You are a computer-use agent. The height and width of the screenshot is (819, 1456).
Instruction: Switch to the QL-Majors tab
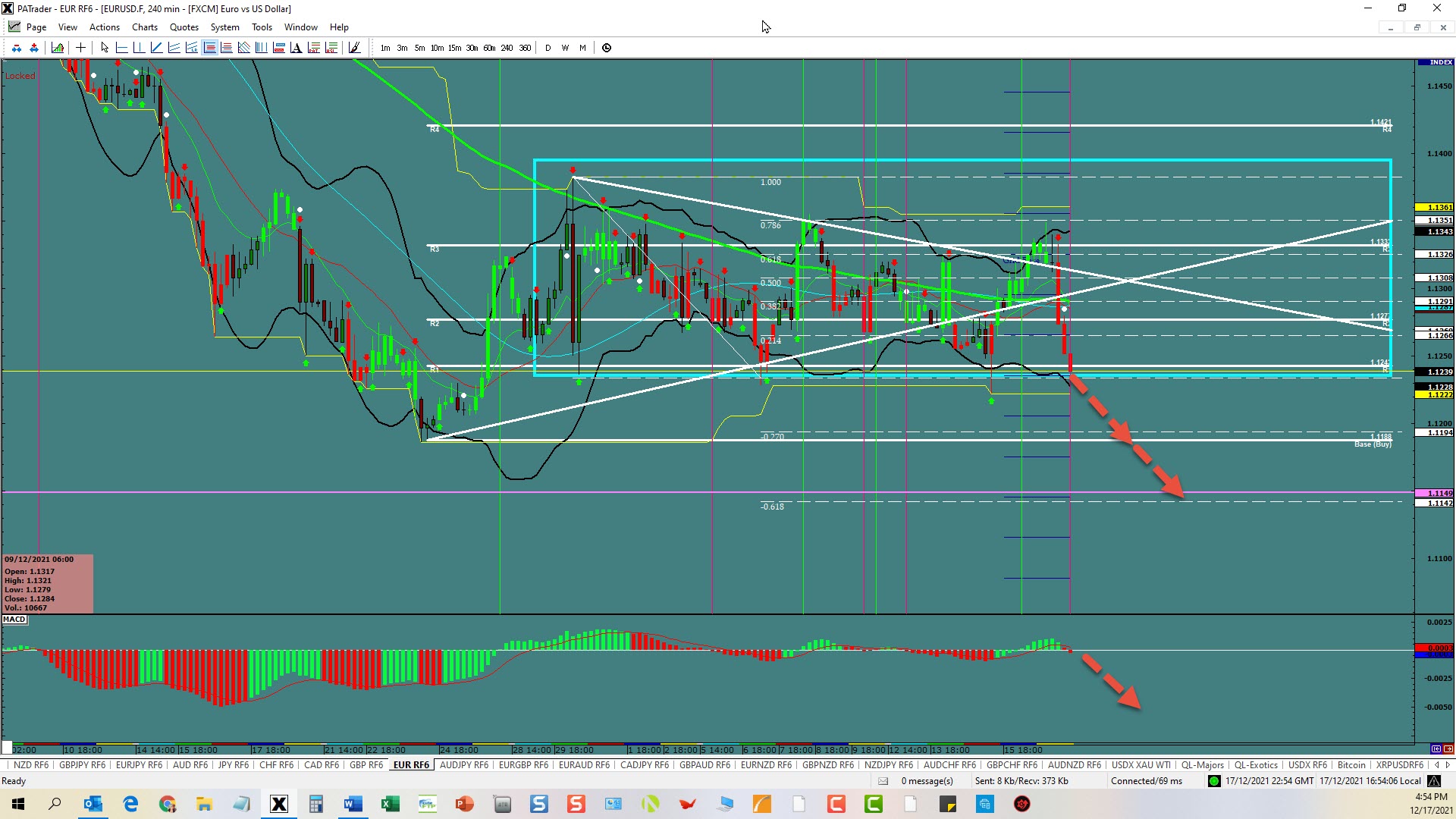tap(1203, 764)
